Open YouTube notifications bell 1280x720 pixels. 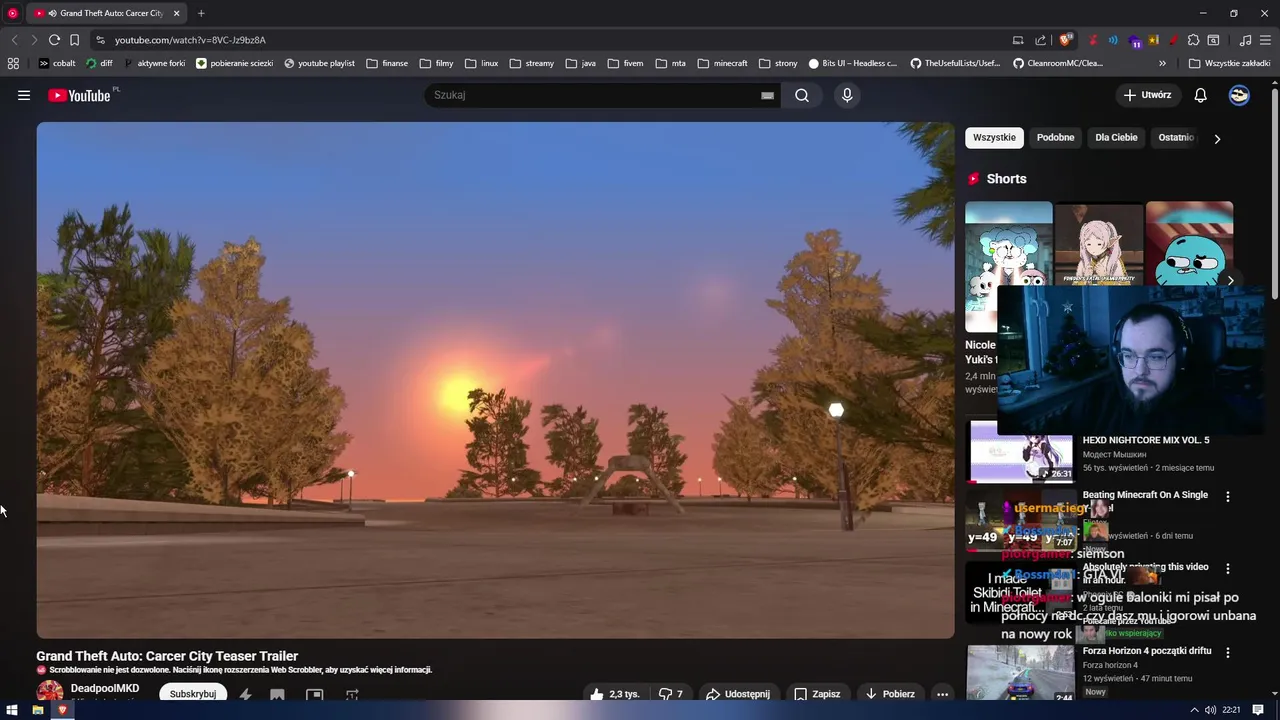tap(1200, 95)
